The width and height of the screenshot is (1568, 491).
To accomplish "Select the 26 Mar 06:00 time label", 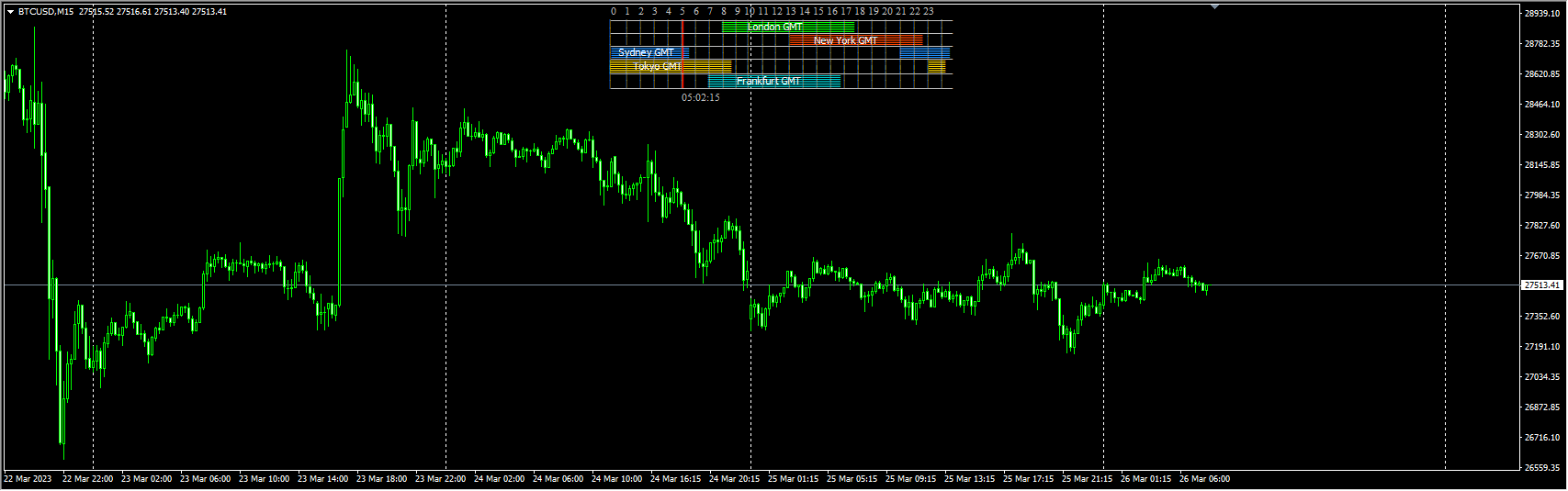I will (1204, 479).
